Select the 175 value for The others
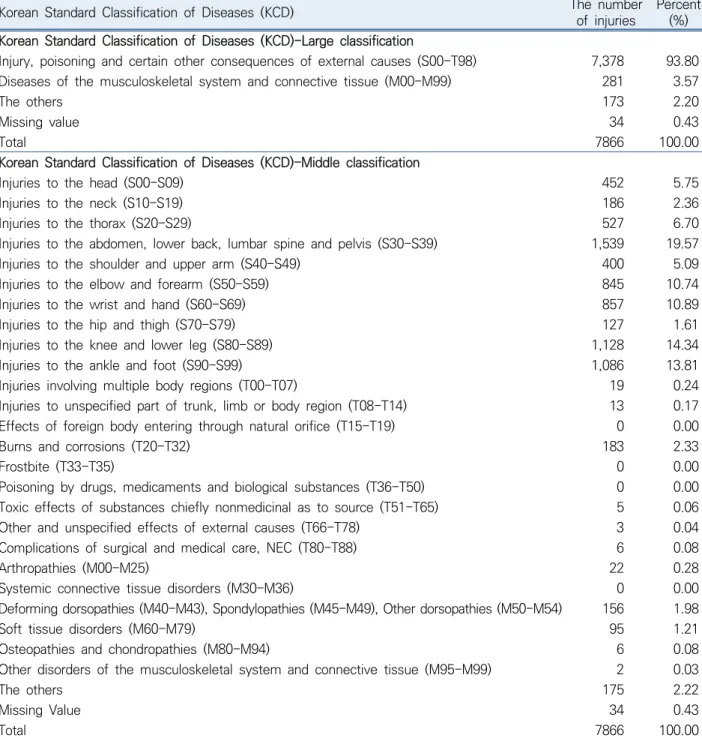The height and width of the screenshot is (738, 702). click(613, 689)
